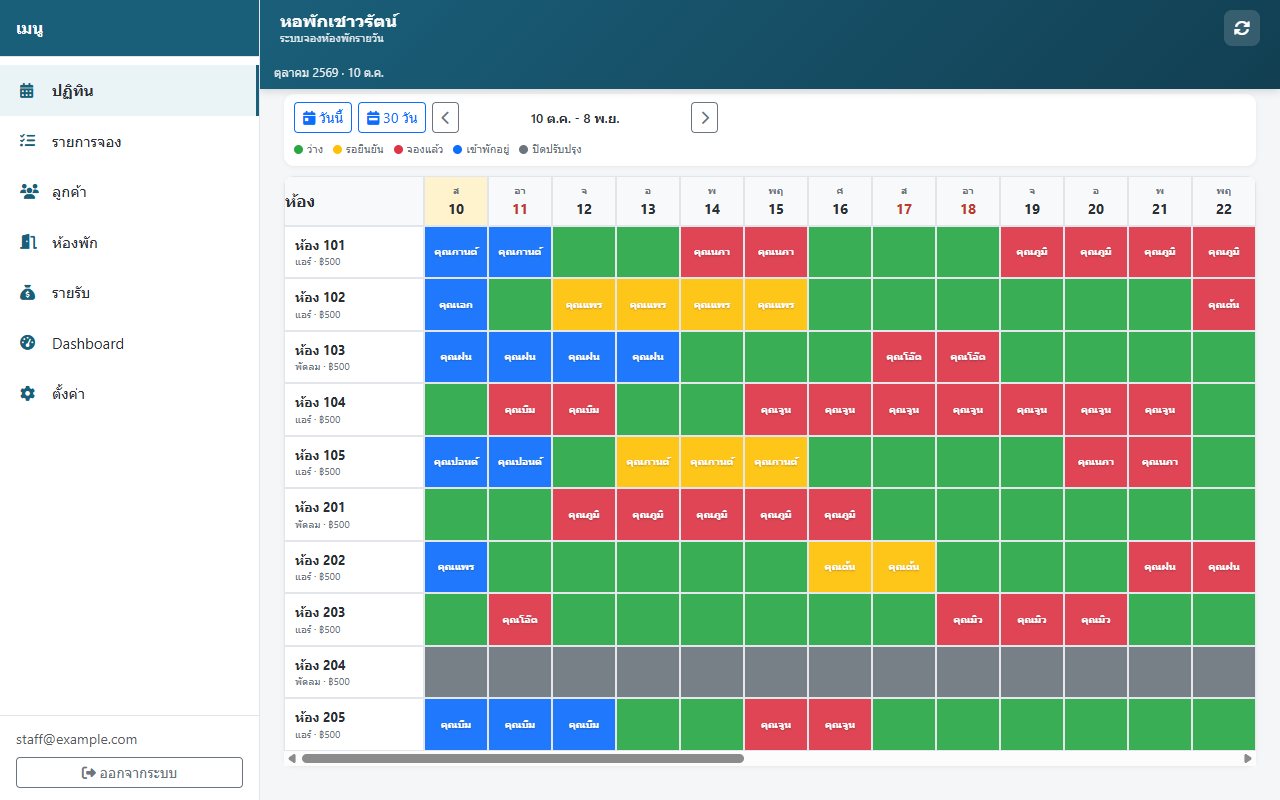Click the ลูกค้า customers people icon
This screenshot has width=1280, height=800.
tap(28, 191)
